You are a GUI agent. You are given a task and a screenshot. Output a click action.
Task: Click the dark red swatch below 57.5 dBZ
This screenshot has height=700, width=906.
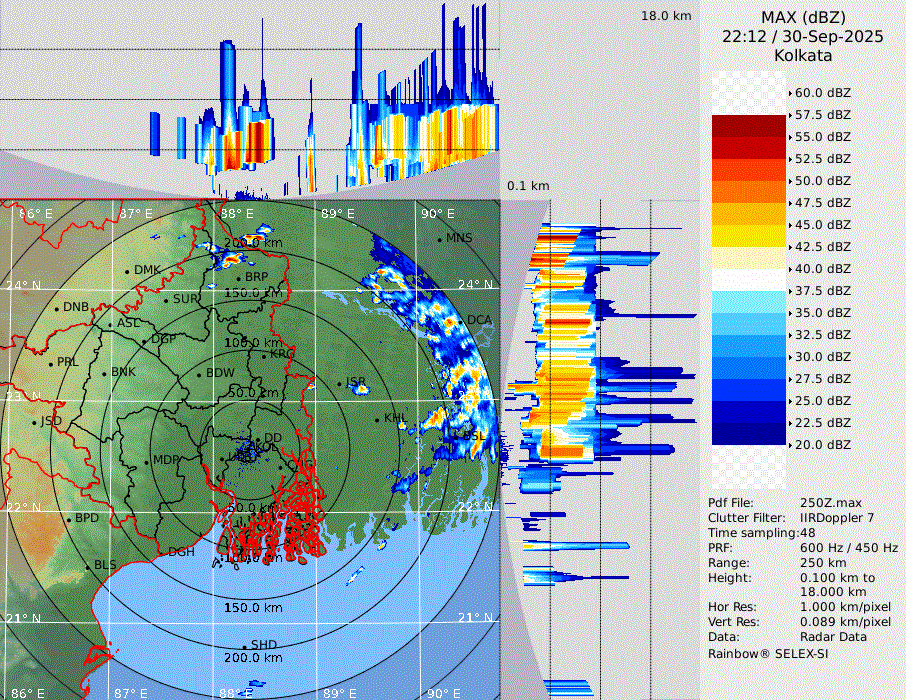point(749,125)
